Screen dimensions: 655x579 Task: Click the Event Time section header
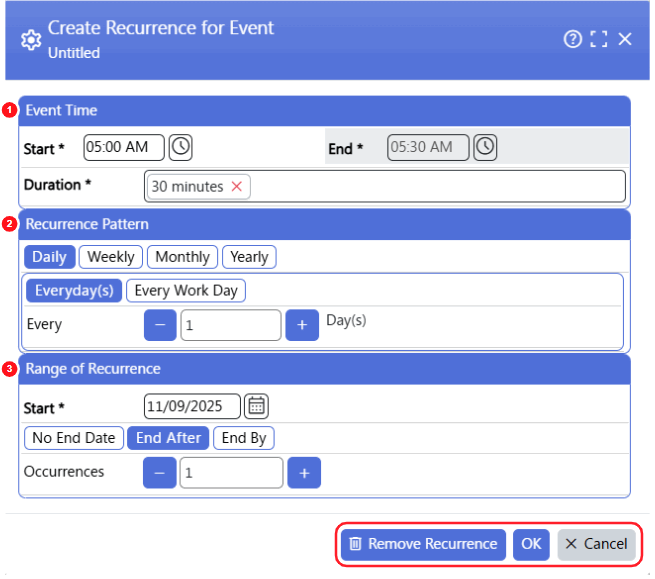[x=325, y=111]
